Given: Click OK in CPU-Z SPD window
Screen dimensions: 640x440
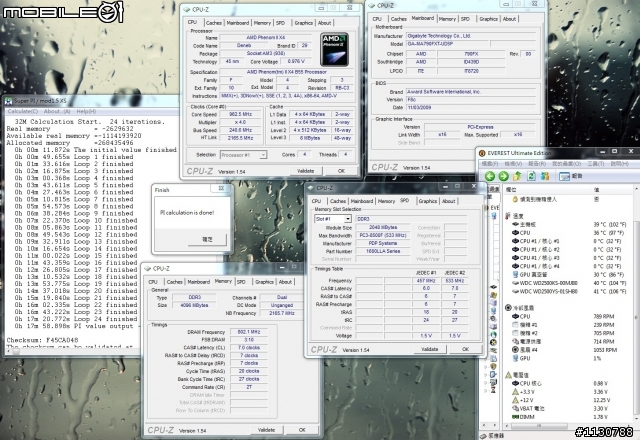Looking at the screenshot, I should [465, 349].
